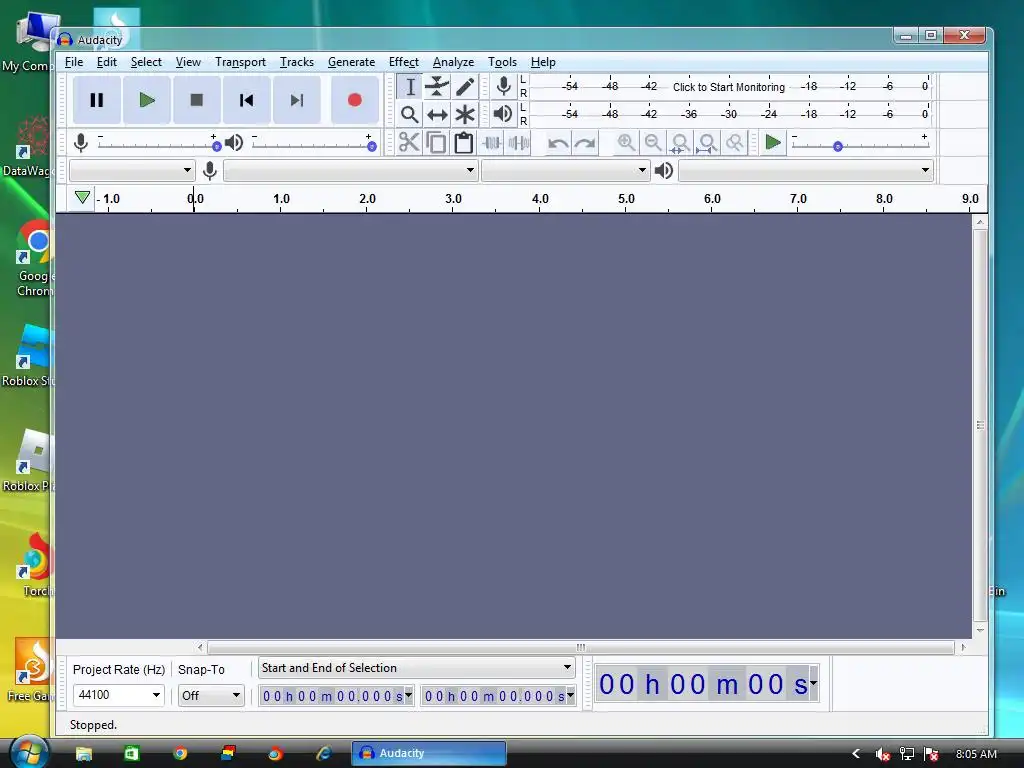This screenshot has height=768, width=1024.
Task: Click the 8:05 AM taskbar clock
Action: [x=976, y=754]
